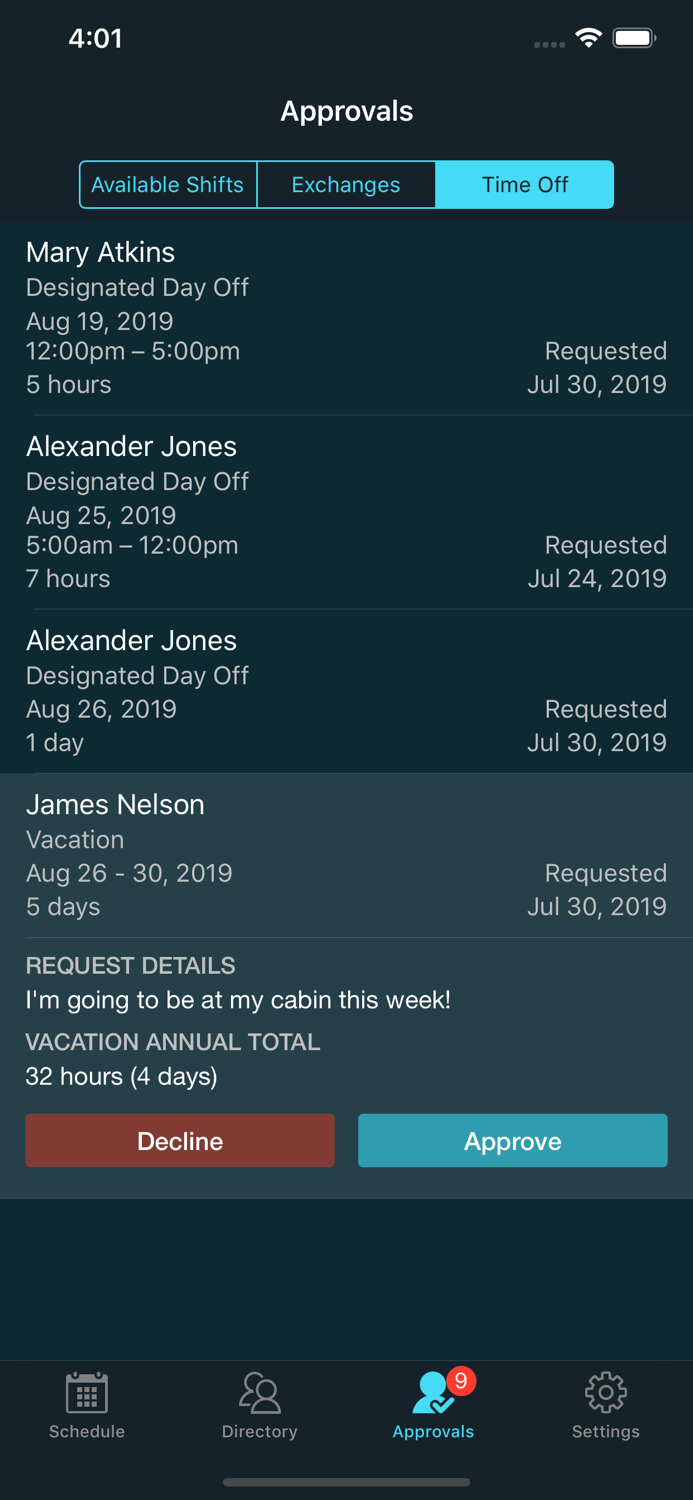Collapse James Nelson's request details

click(346, 855)
